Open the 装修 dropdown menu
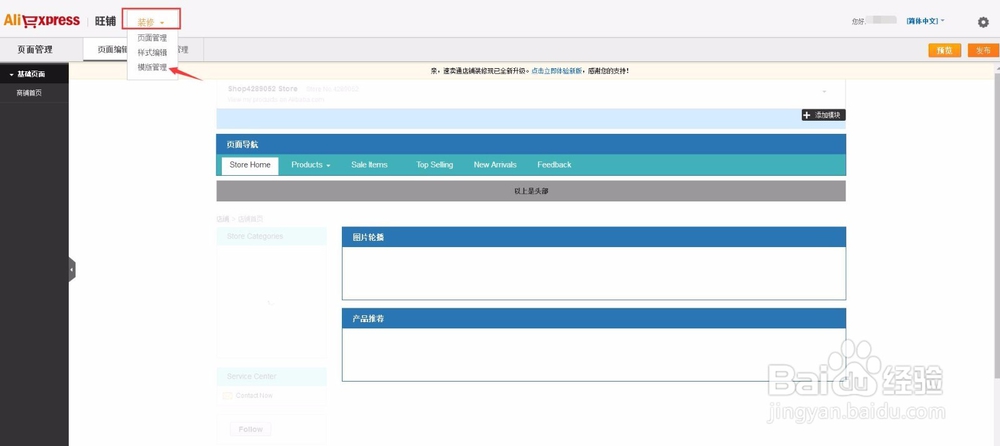Screen dimensions: 1000x446 (151, 22)
